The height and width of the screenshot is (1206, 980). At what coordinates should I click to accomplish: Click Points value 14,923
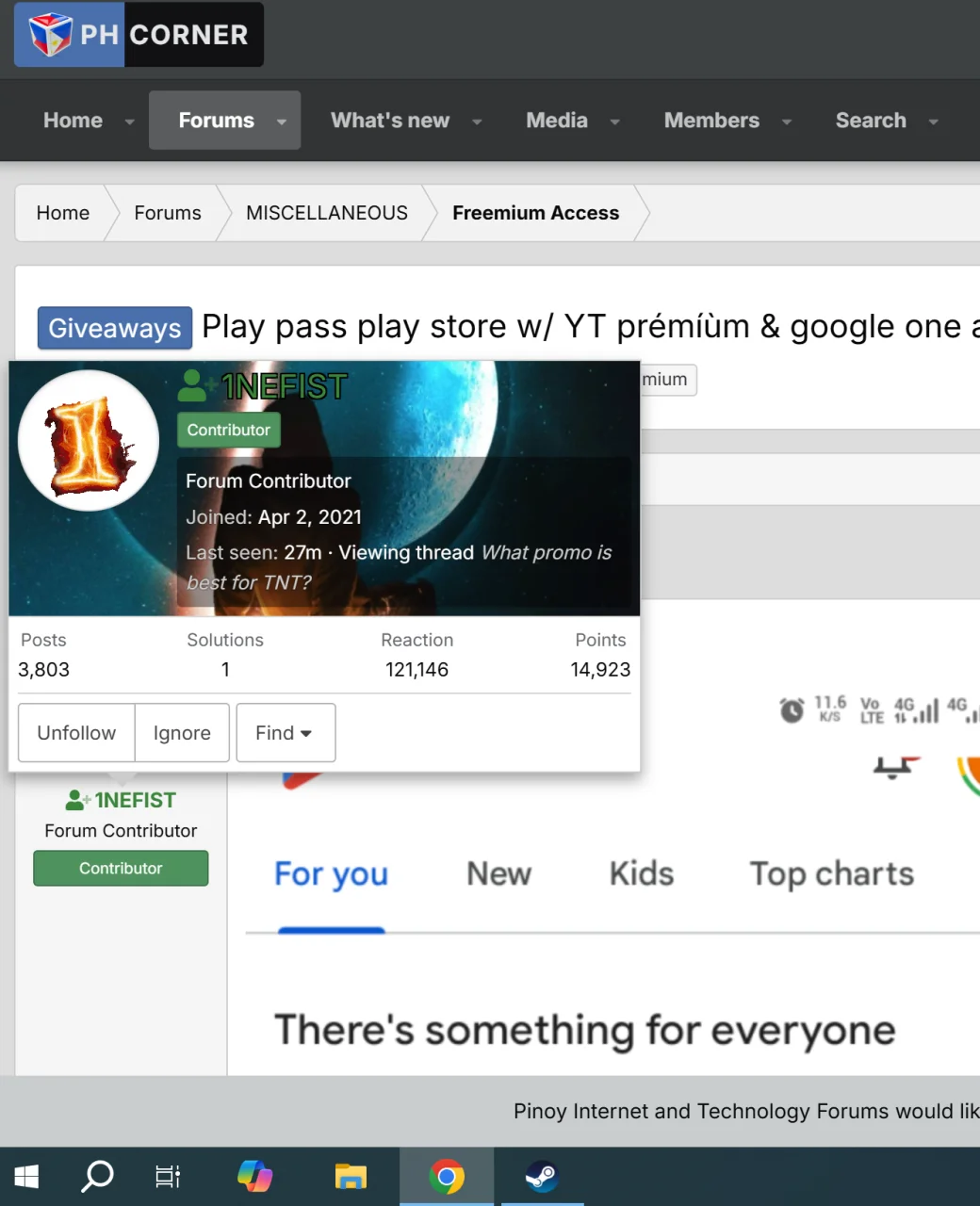600,670
